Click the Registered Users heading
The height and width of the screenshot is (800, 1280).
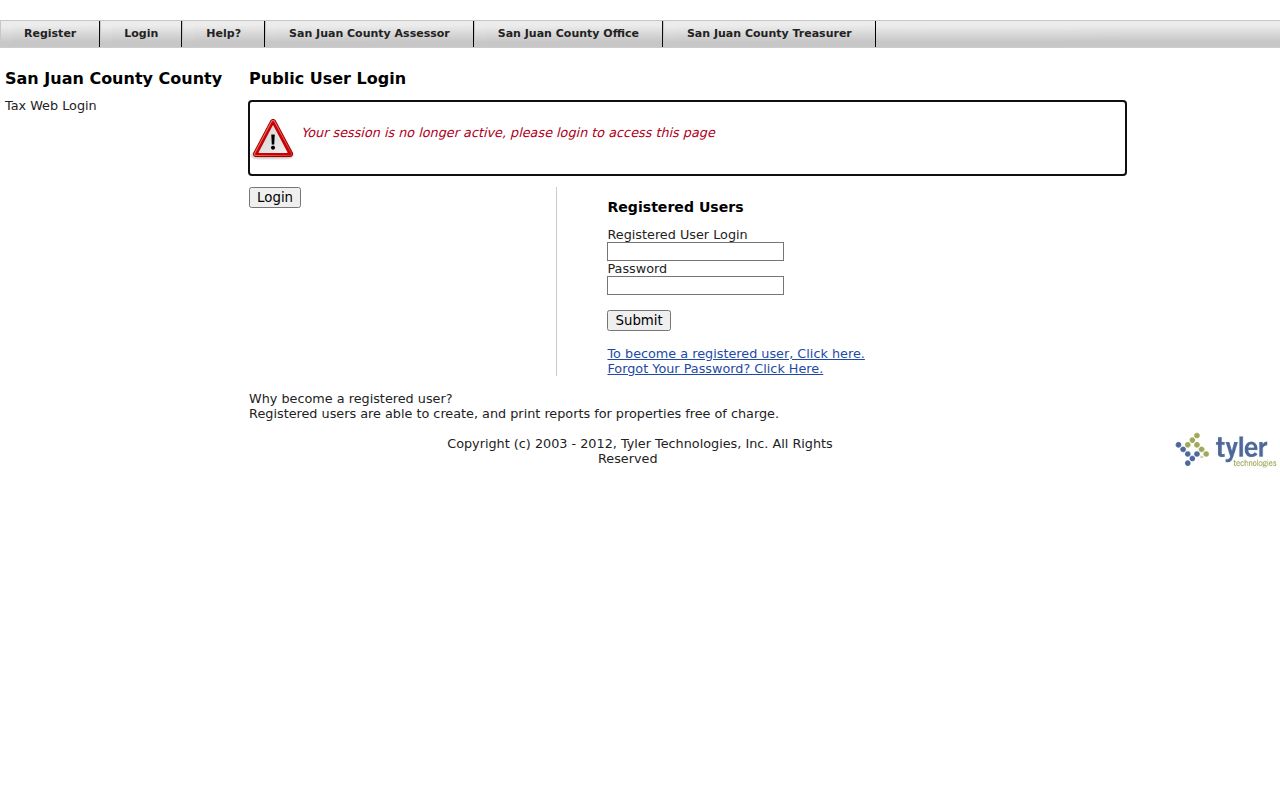point(675,208)
